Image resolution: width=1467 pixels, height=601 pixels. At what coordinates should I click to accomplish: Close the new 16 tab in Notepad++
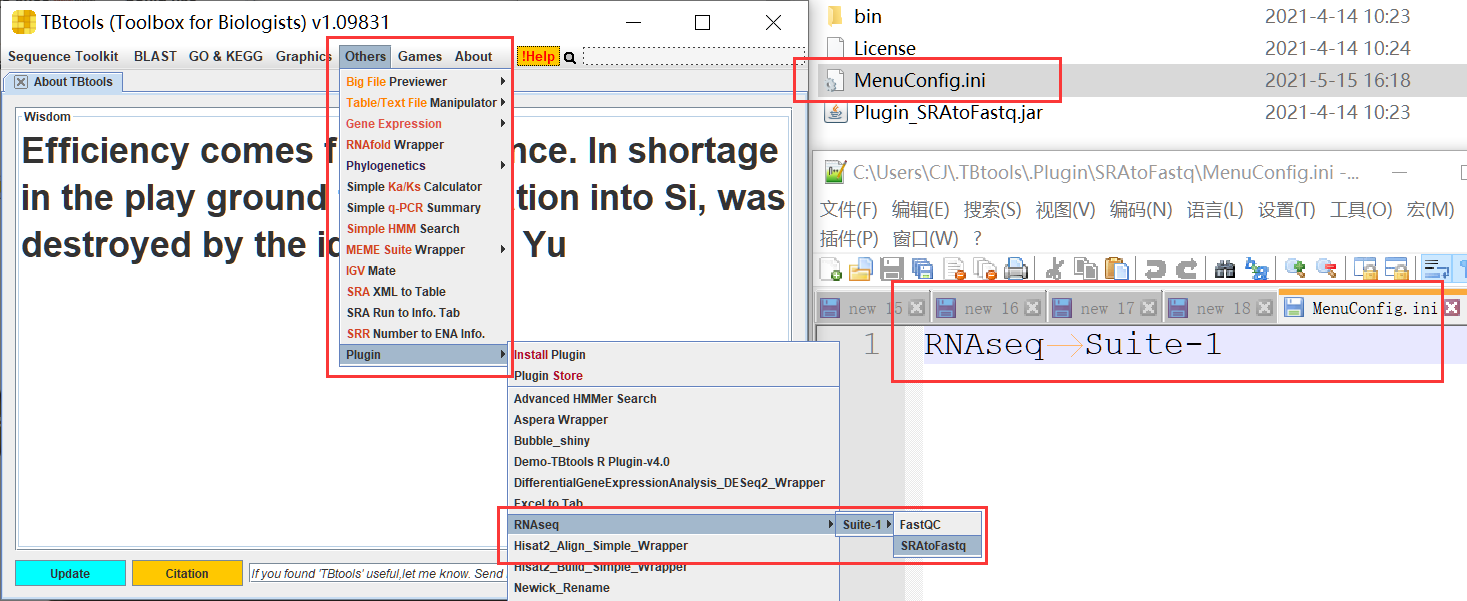1032,308
